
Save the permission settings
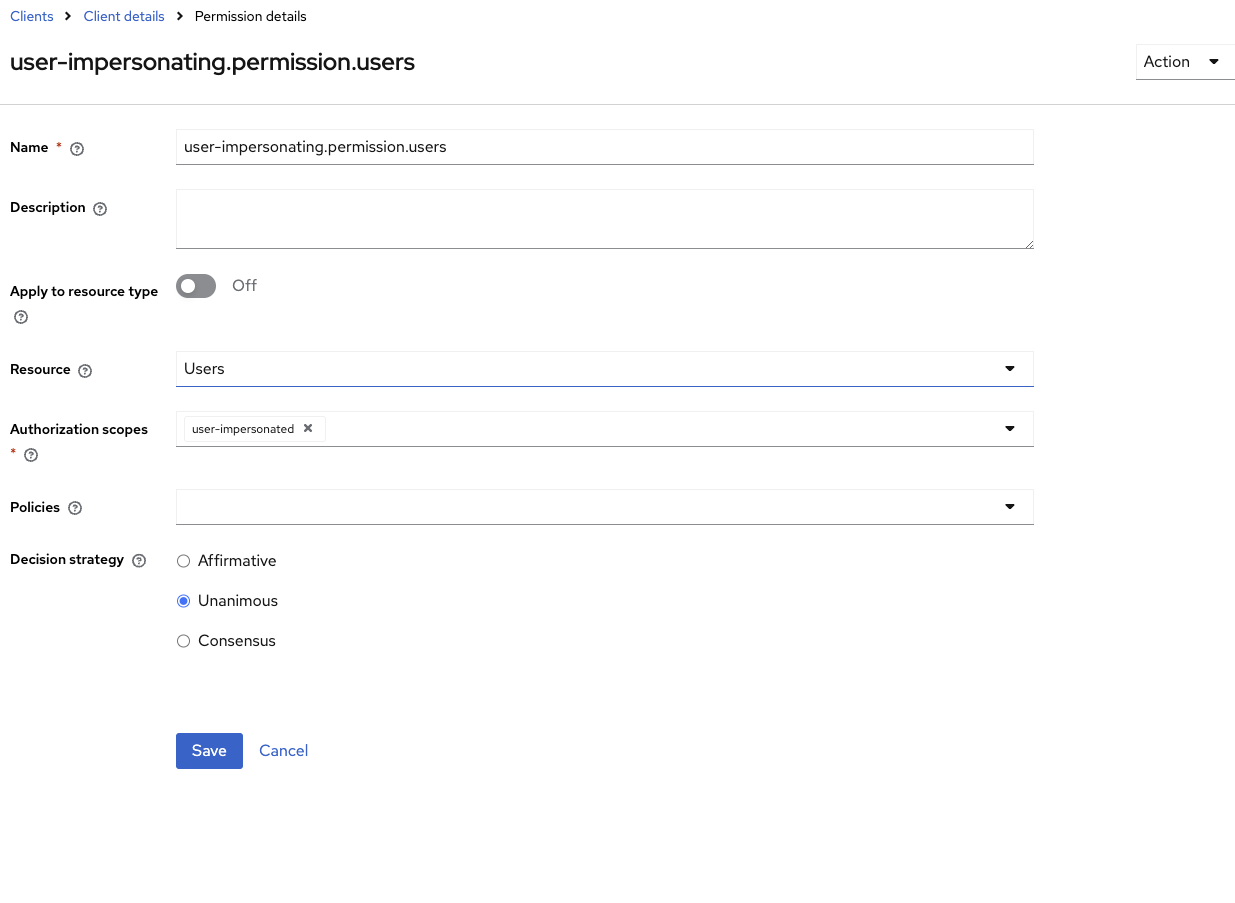pyautogui.click(x=209, y=750)
